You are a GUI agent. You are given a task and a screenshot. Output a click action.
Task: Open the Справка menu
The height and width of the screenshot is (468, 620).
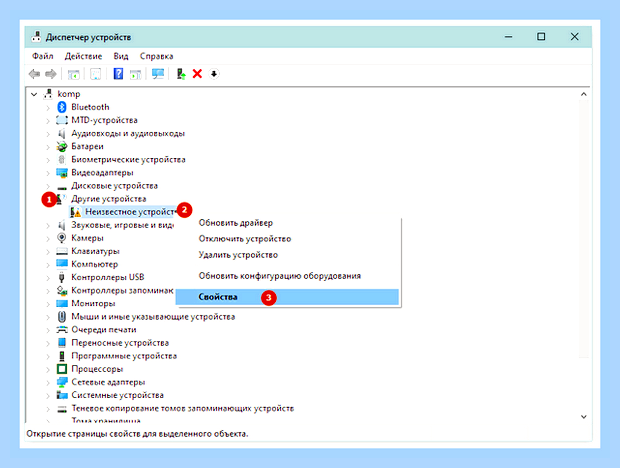pos(157,56)
